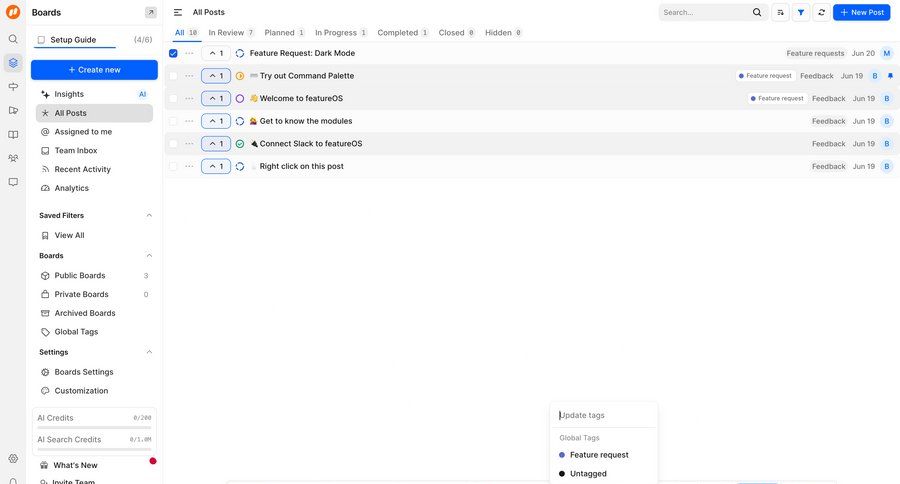Image resolution: width=900 pixels, height=484 pixels.
Task: Collapse the Saved Filters section
Action: (x=149, y=215)
